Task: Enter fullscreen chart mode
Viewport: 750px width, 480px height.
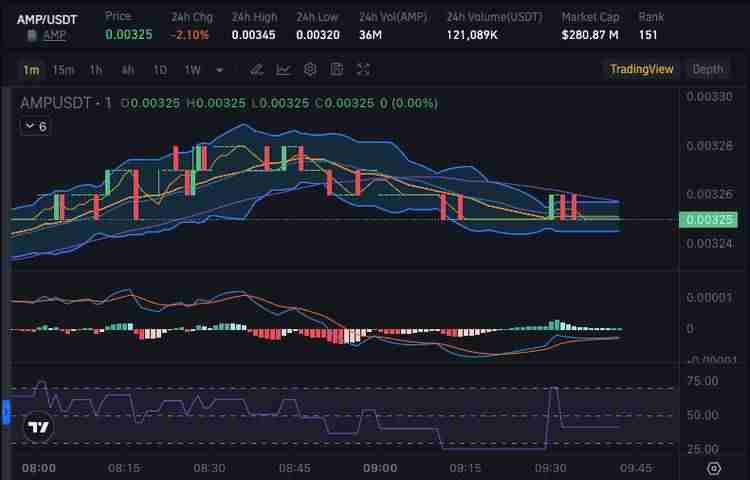Action: (x=363, y=69)
